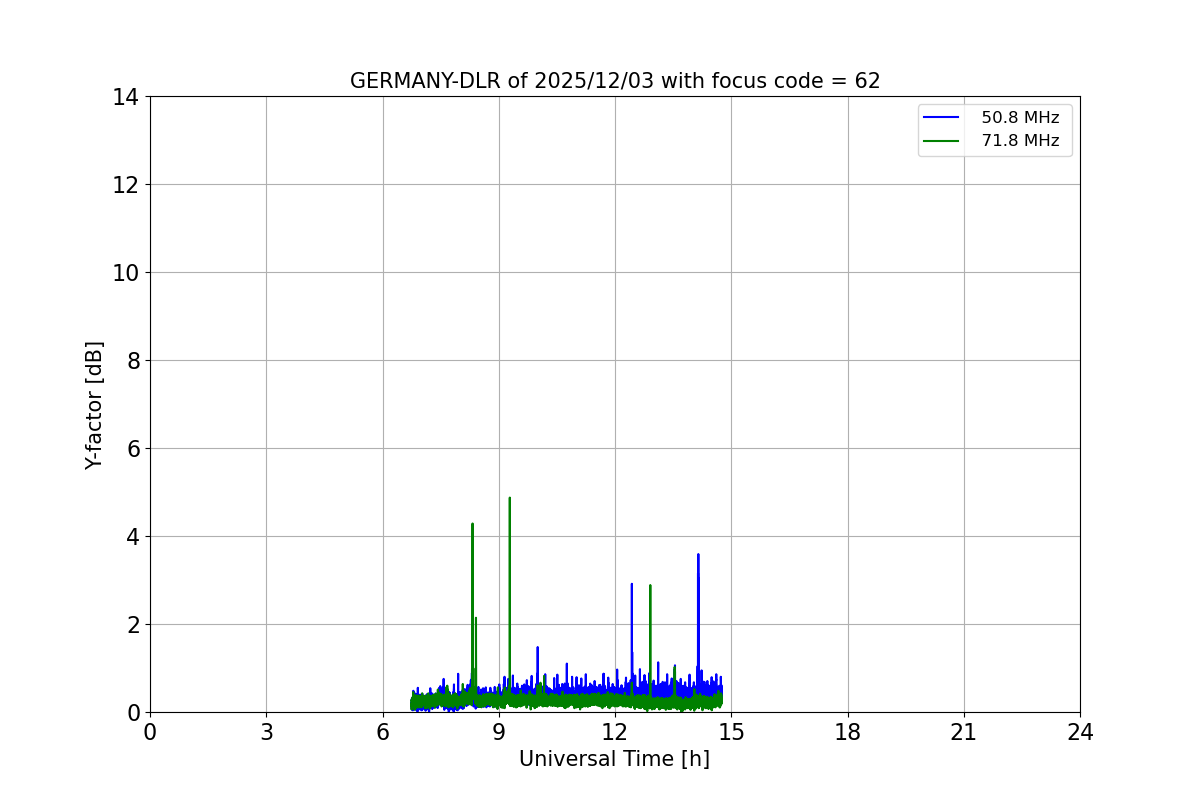Click x-axis tick label '24'

pyautogui.click(x=1080, y=732)
